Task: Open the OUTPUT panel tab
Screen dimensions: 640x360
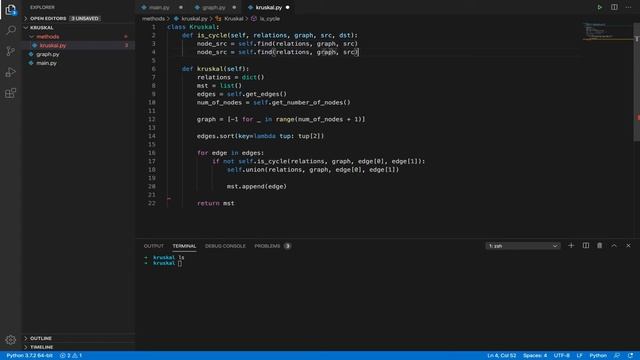Action: click(153, 246)
